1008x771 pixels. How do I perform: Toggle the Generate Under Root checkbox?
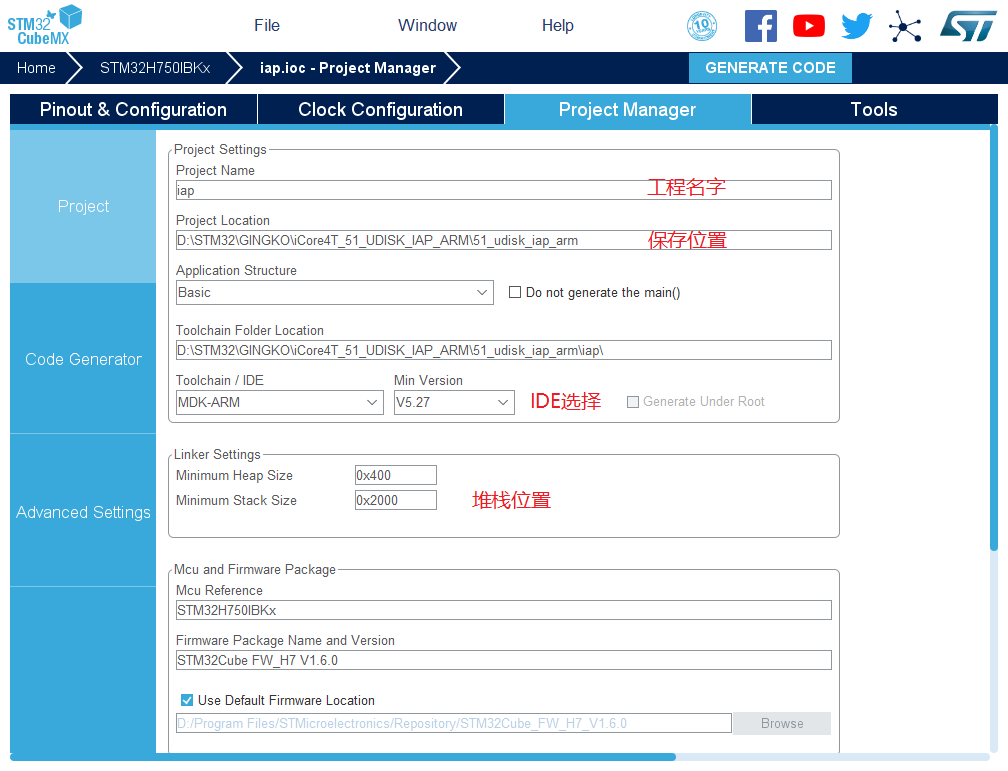coord(633,402)
